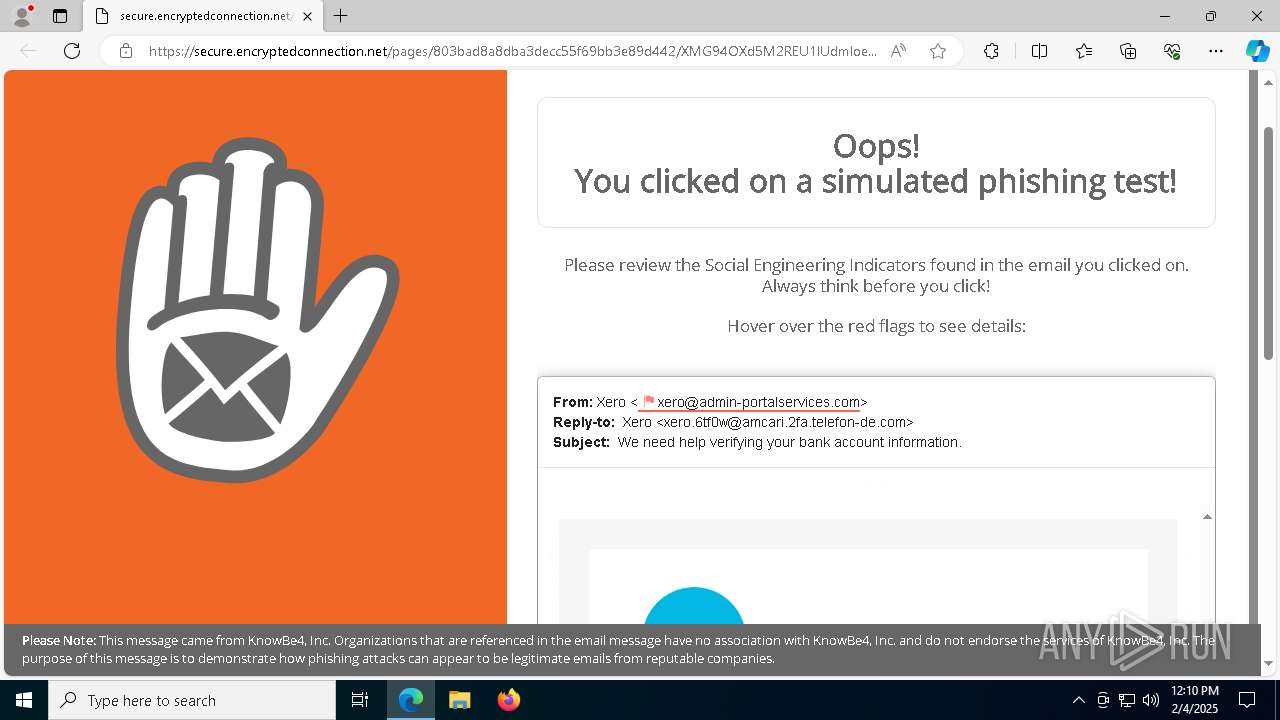Click the red flag next to sender address
The width and height of the screenshot is (1280, 720).
click(x=648, y=402)
